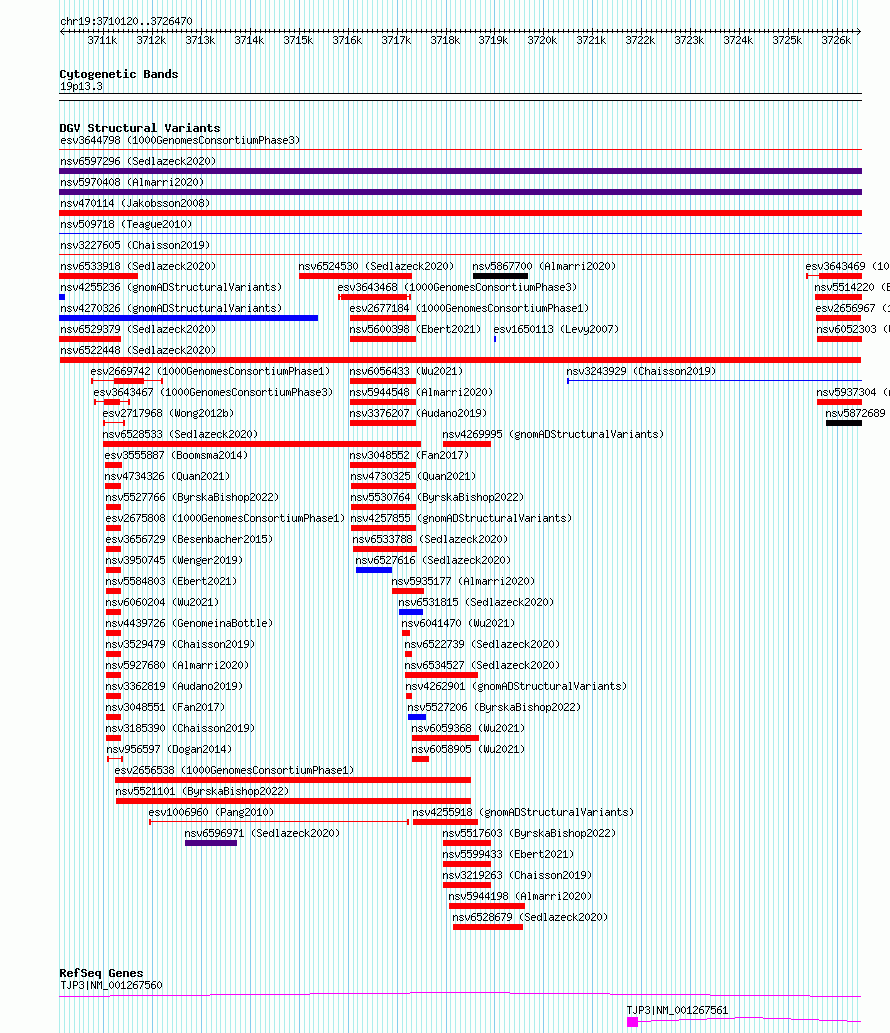Select black bar under nsv5867700

click(500, 276)
